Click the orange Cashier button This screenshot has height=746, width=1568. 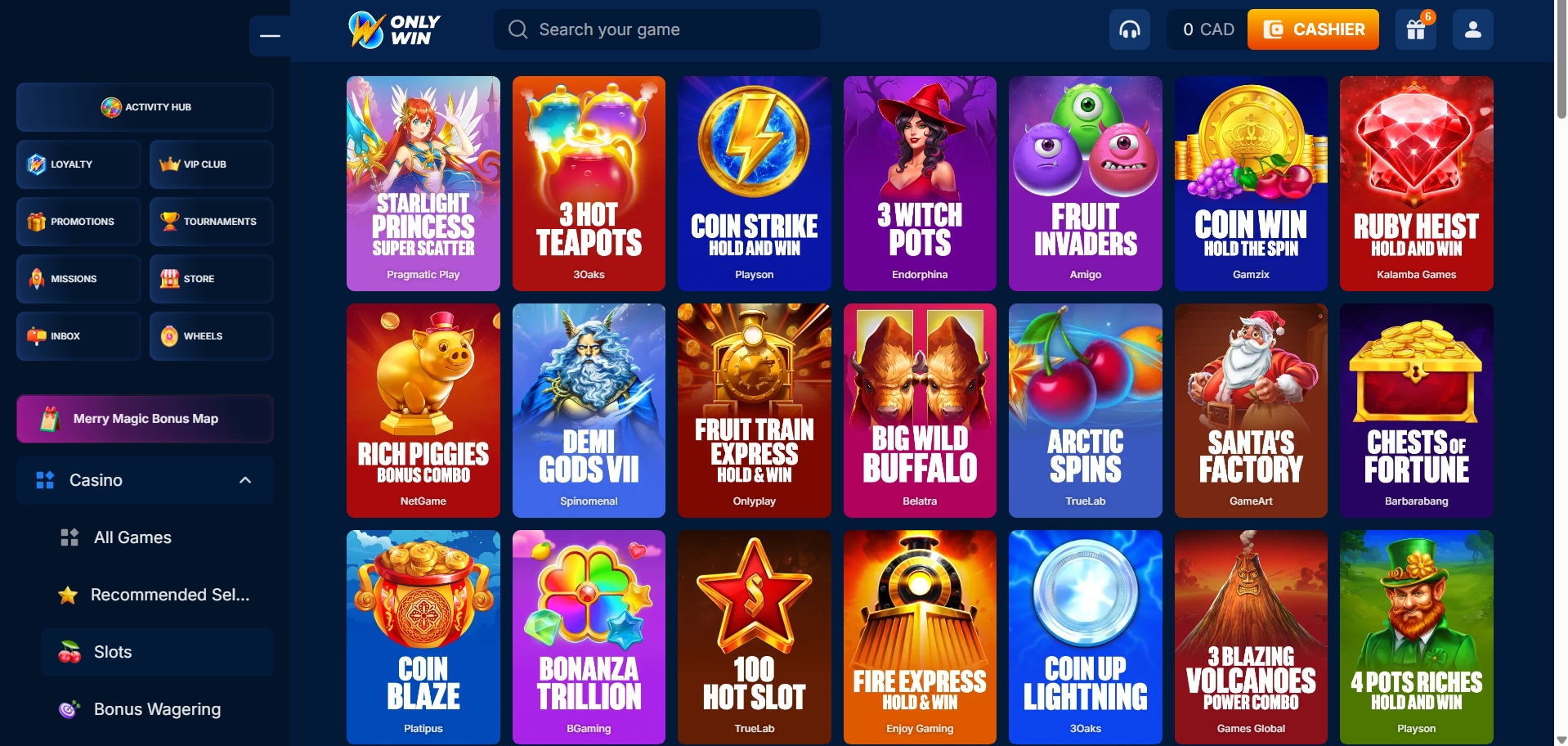point(1313,29)
